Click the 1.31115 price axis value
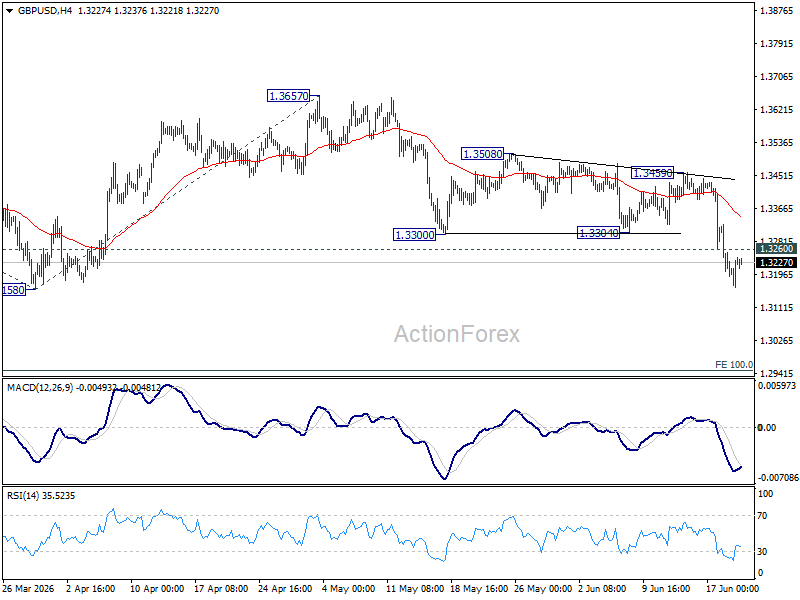 click(777, 308)
